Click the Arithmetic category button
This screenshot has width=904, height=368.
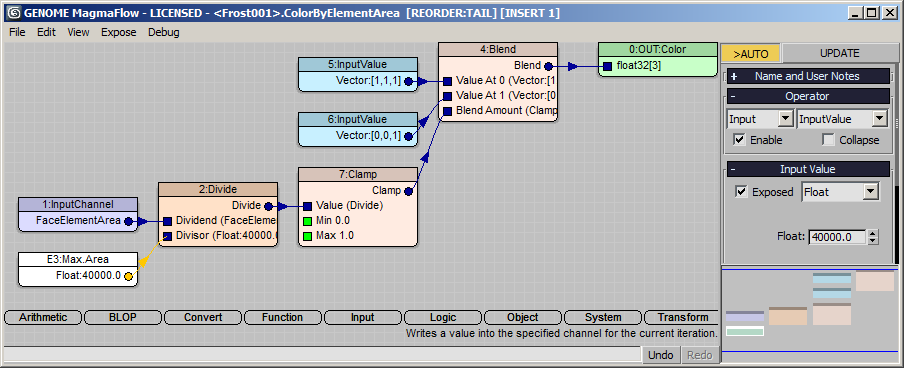(43, 317)
